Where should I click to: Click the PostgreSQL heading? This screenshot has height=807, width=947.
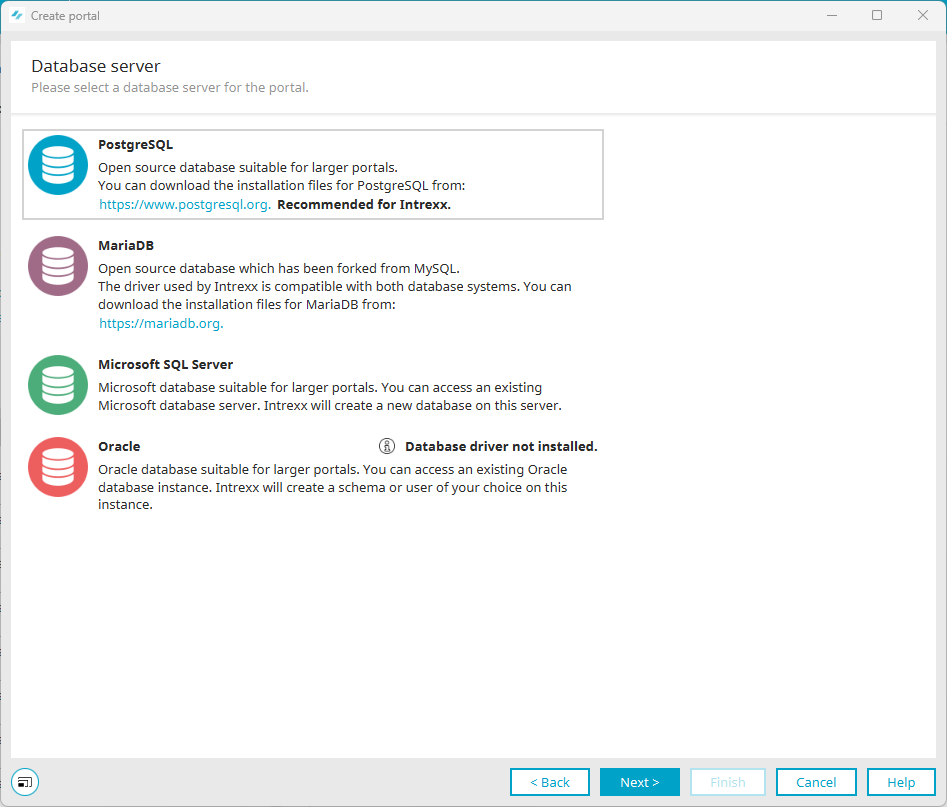(x=135, y=145)
